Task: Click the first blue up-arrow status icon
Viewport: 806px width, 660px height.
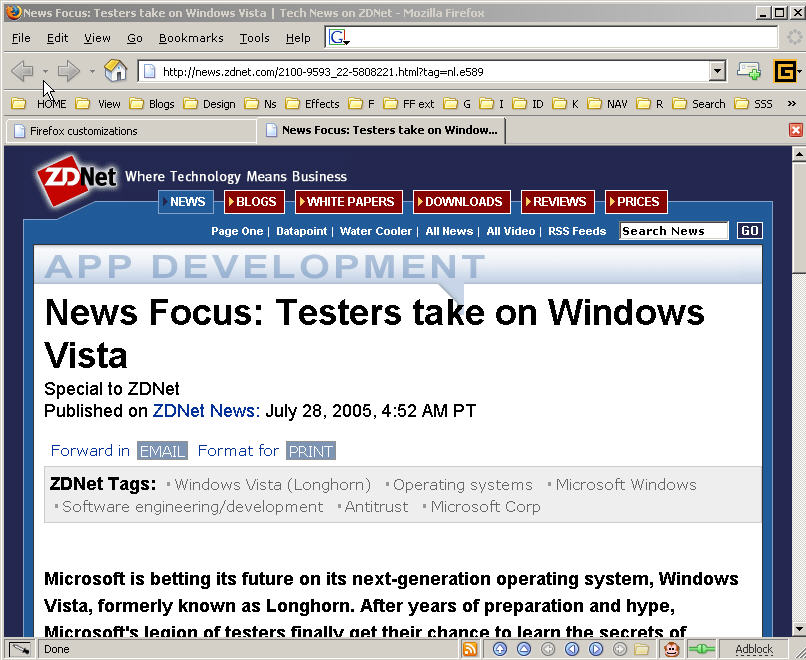Action: click(x=500, y=649)
